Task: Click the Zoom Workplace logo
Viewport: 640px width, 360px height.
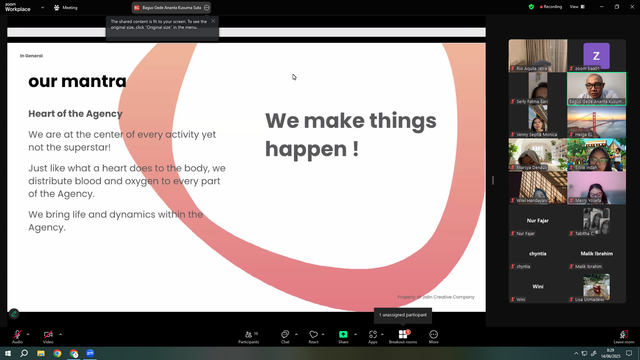Action: (18, 7)
